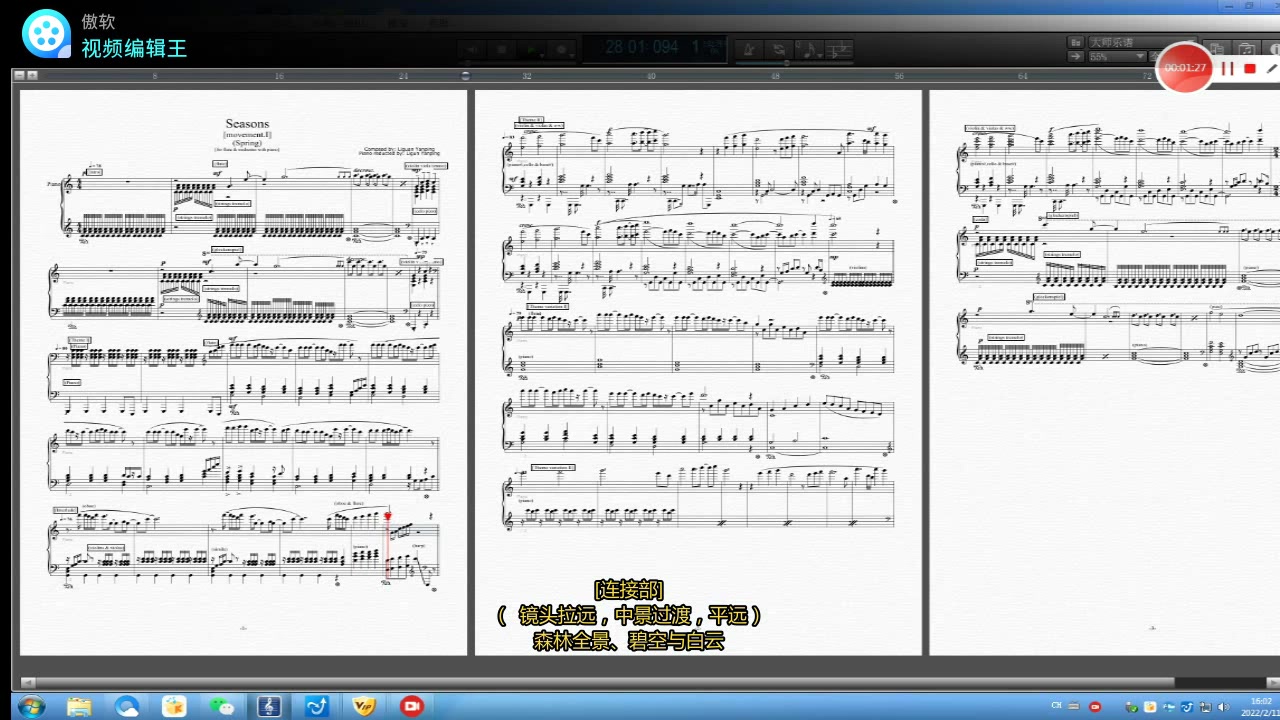
Task: Toggle the loop playback icon
Action: coord(779,49)
